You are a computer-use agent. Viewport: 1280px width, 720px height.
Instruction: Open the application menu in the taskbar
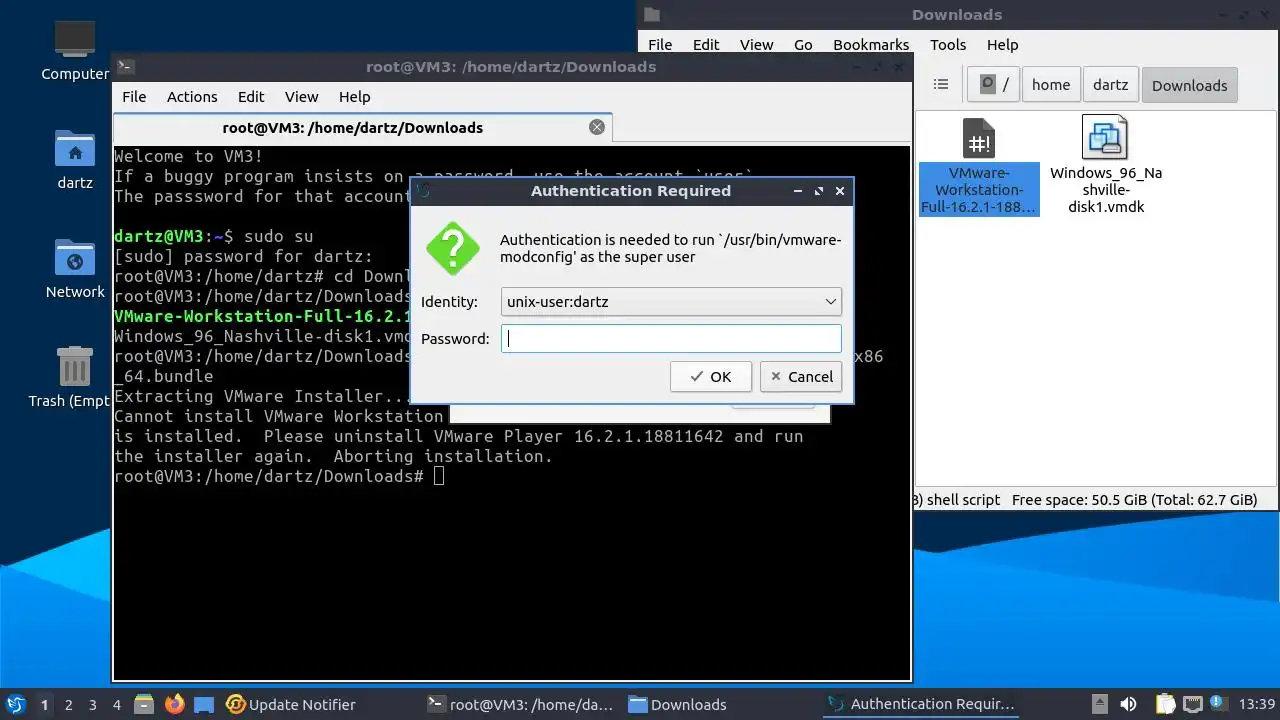click(15, 704)
